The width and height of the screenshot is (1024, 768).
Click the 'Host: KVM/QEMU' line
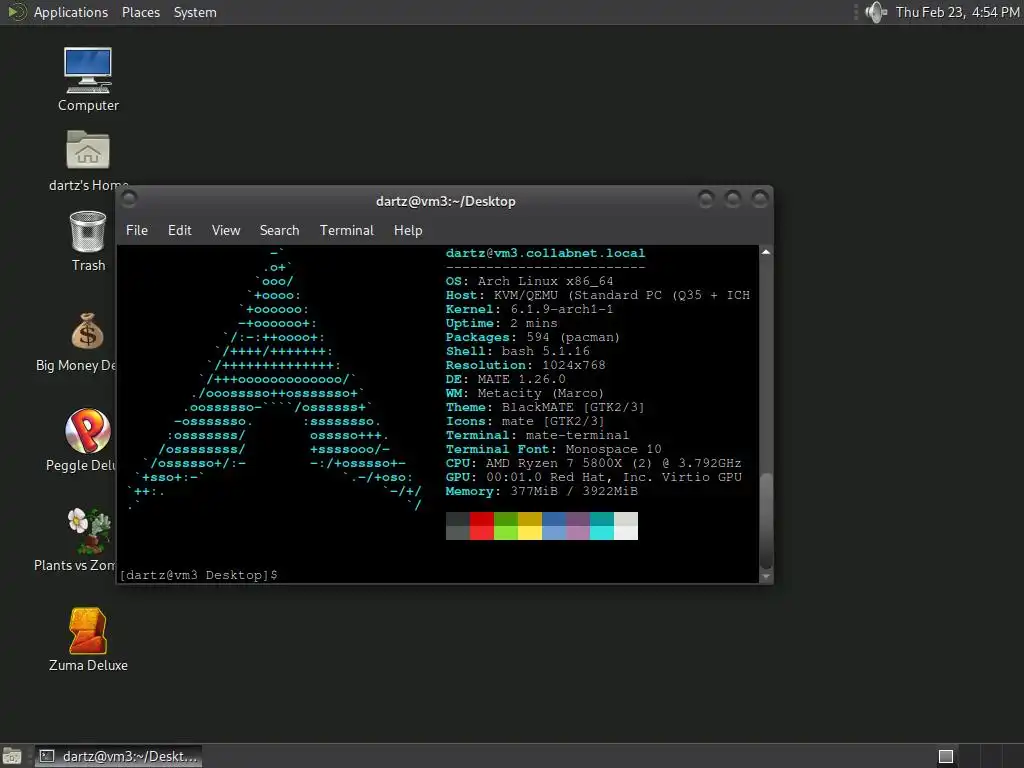598,295
